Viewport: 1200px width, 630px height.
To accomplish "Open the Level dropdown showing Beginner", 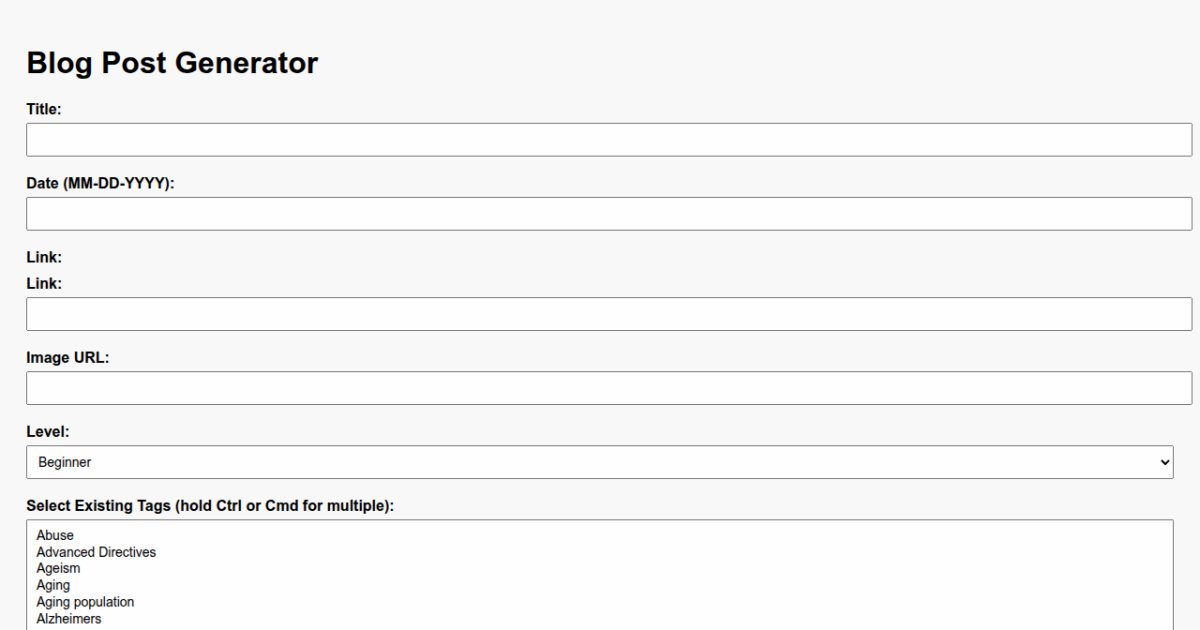I will pos(598,462).
